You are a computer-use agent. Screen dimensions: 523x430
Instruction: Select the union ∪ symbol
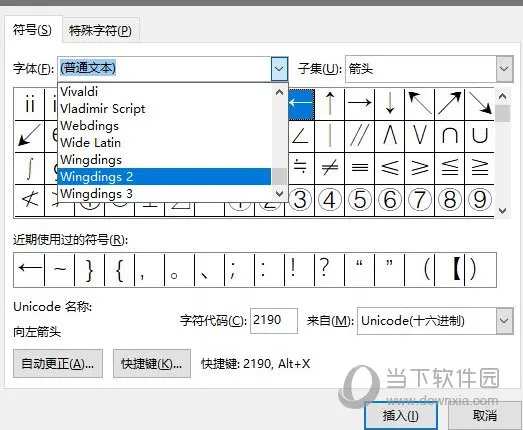[480, 136]
